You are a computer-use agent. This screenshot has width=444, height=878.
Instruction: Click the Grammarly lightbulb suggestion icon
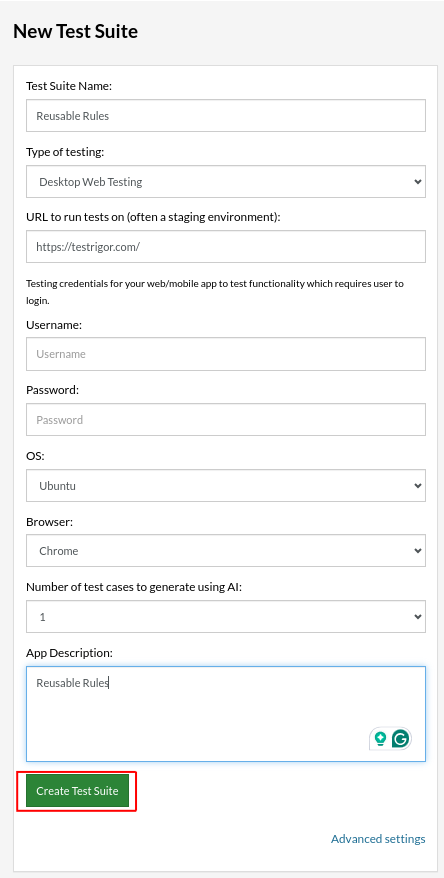381,739
